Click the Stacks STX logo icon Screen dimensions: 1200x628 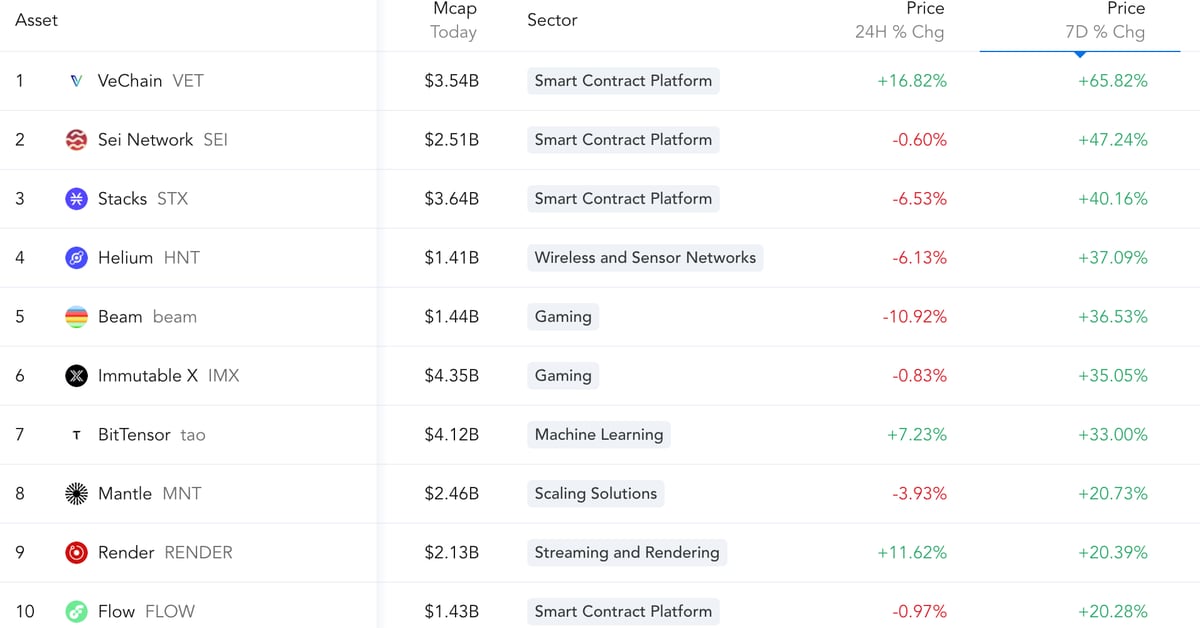pyautogui.click(x=77, y=199)
